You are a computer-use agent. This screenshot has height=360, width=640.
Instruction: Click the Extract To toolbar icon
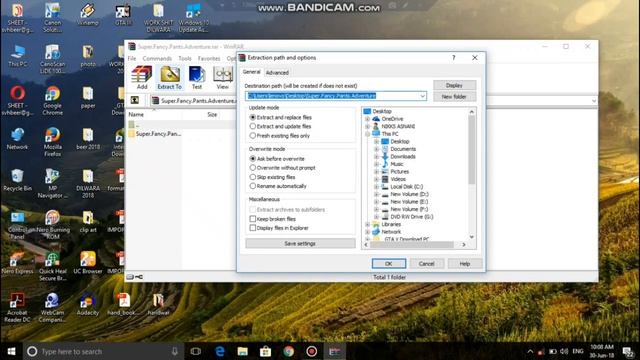click(169, 78)
